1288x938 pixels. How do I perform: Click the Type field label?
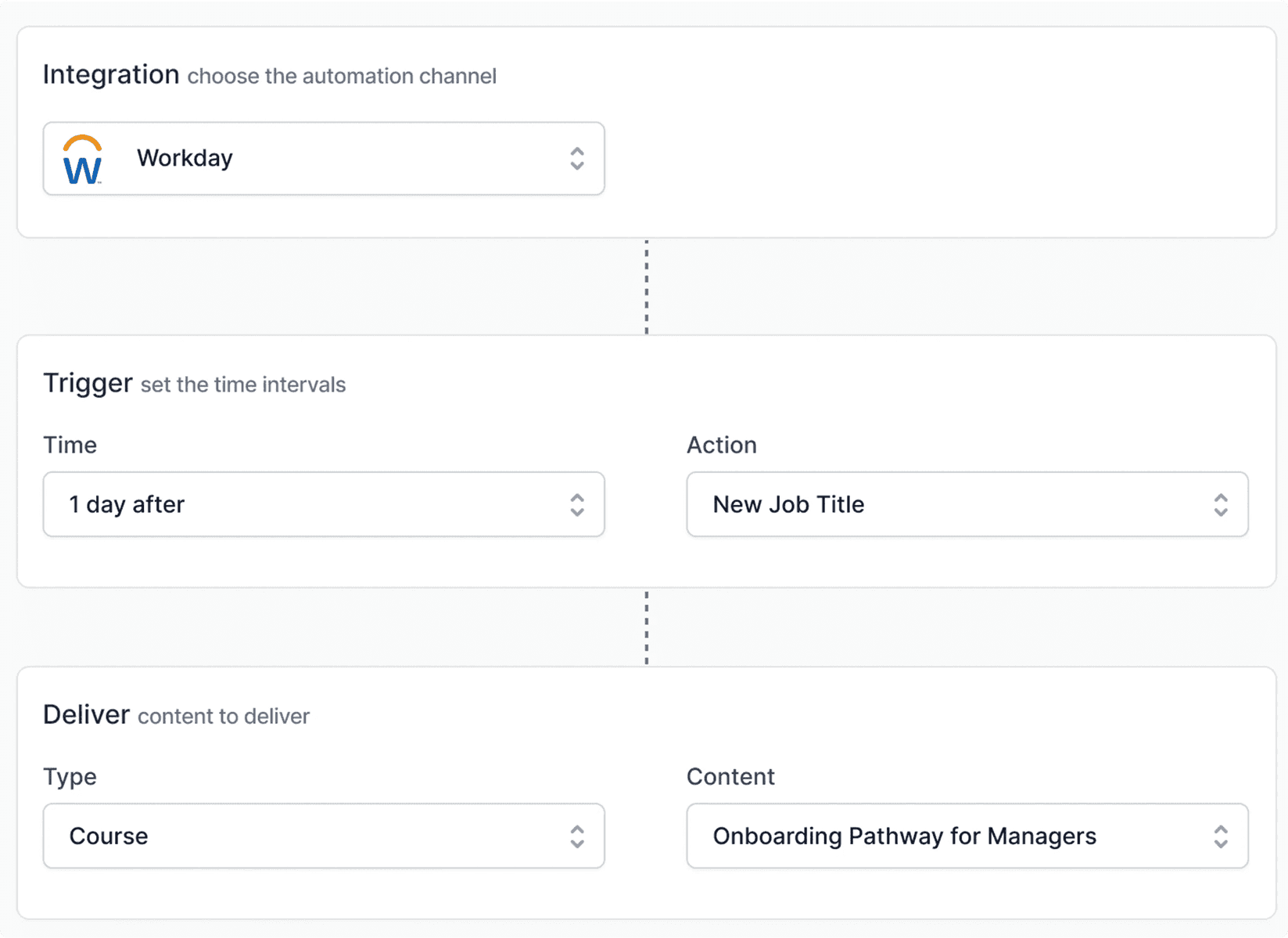click(x=70, y=777)
